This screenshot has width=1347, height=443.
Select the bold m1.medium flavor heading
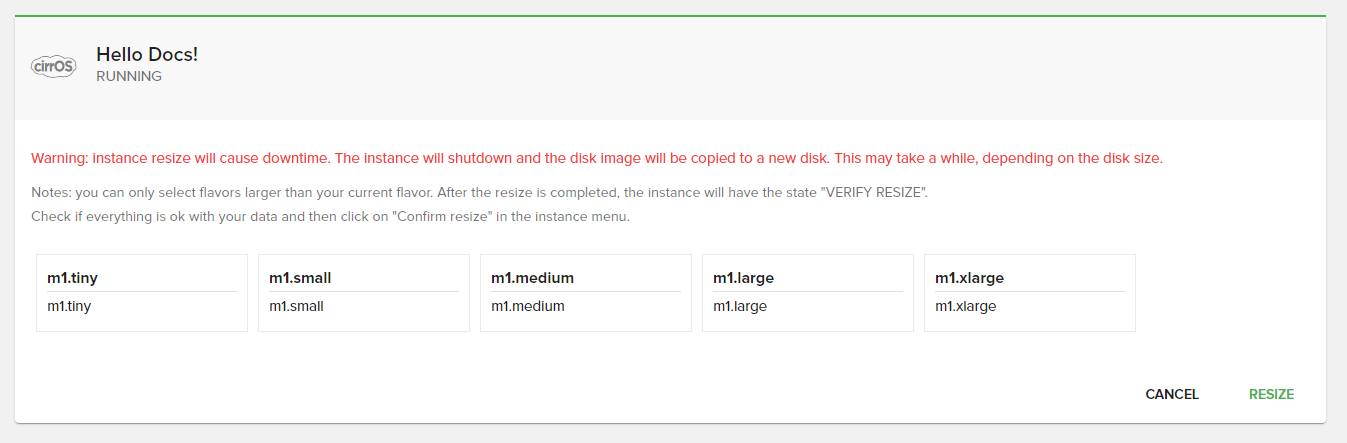(532, 278)
